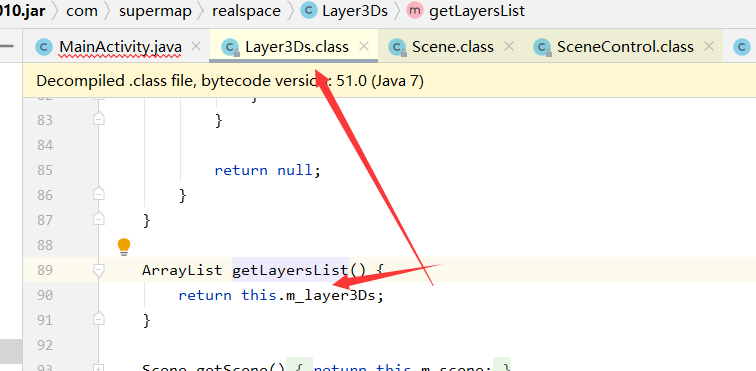Open the Scene.class tab
The width and height of the screenshot is (756, 371).
pyautogui.click(x=452, y=47)
